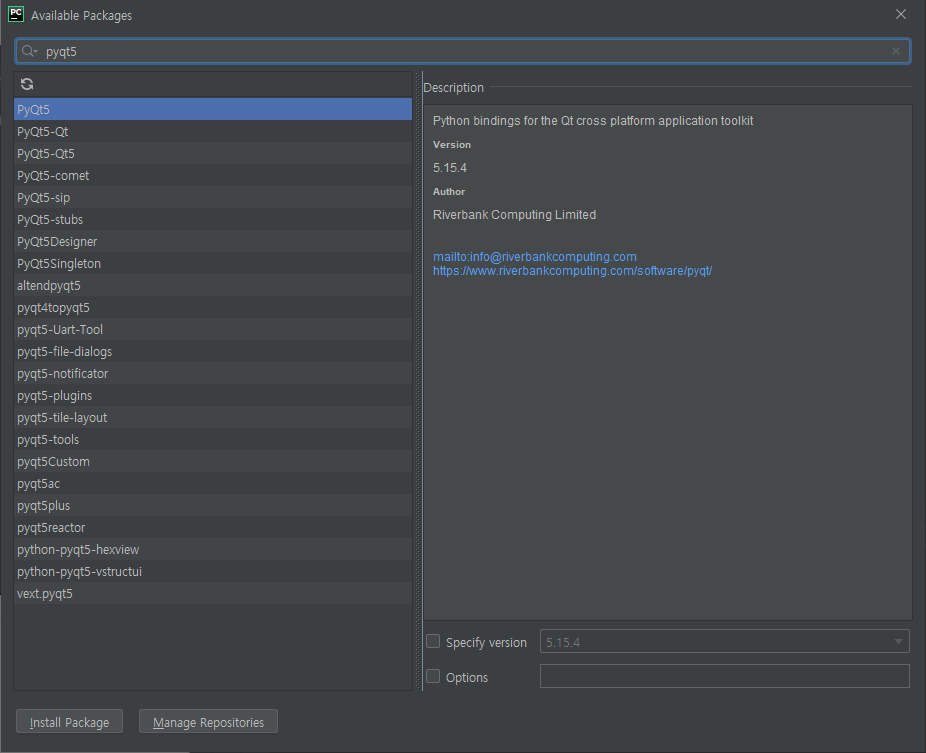
Task: Select the python-pyqt5-hexview package
Action: [213, 550]
